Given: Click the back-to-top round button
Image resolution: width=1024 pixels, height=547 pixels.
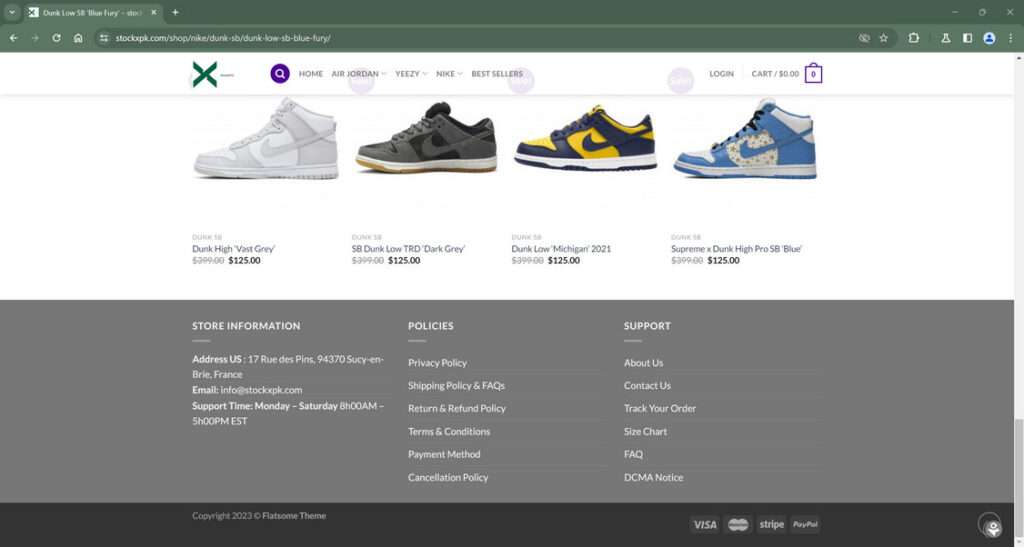Looking at the screenshot, I should point(989,524).
